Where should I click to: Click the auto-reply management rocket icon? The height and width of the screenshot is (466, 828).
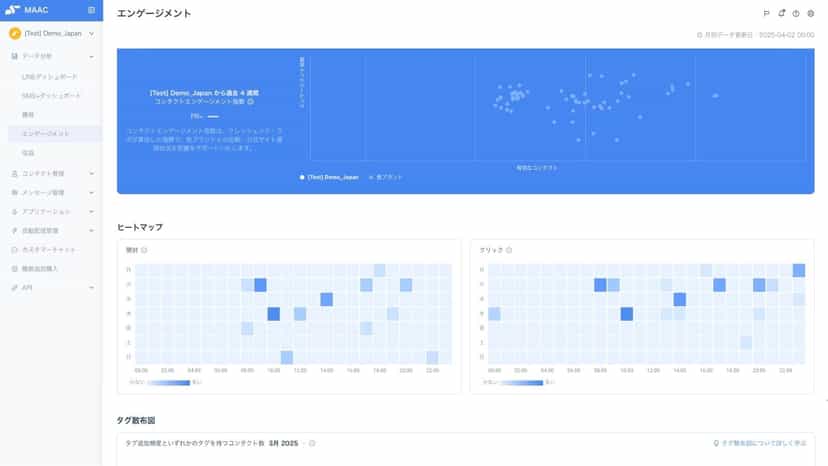[15, 230]
